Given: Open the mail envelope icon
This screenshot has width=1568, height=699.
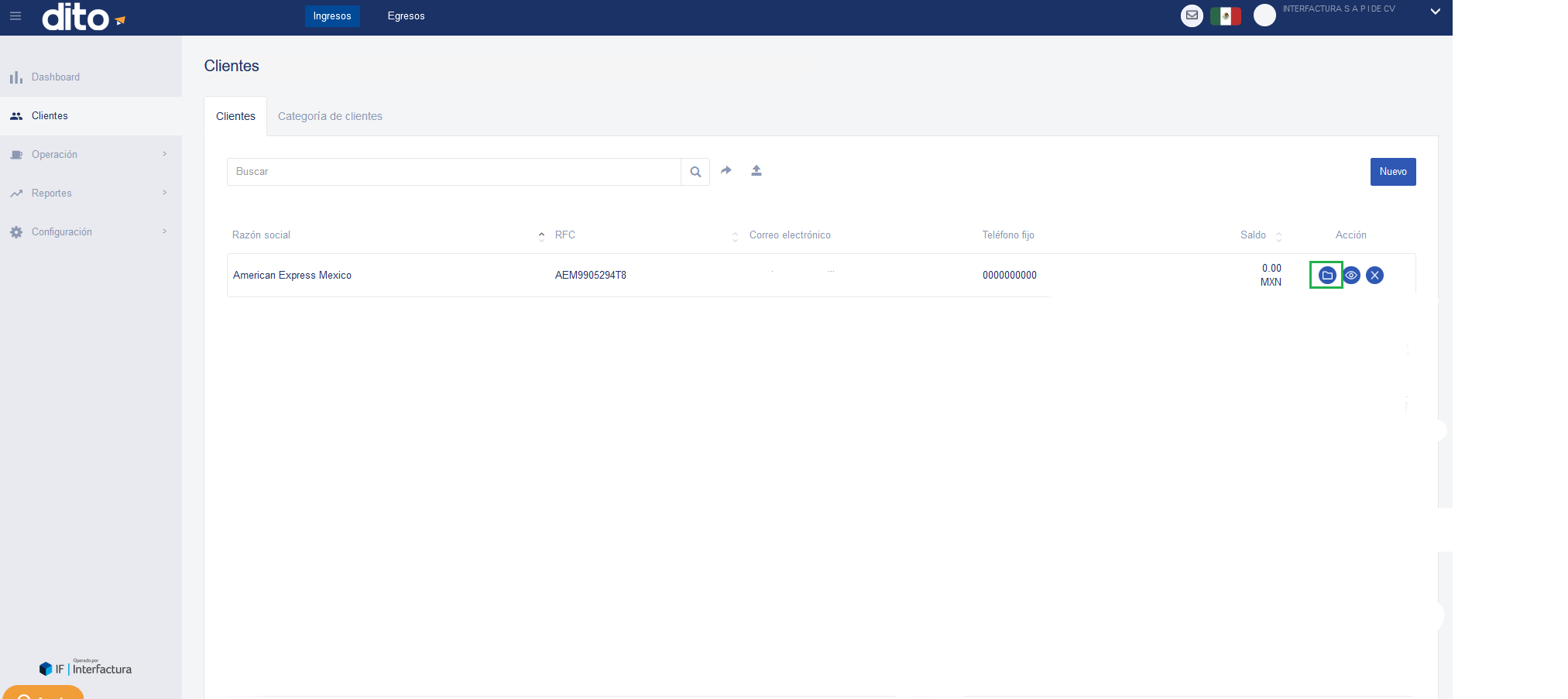Looking at the screenshot, I should coord(1192,15).
